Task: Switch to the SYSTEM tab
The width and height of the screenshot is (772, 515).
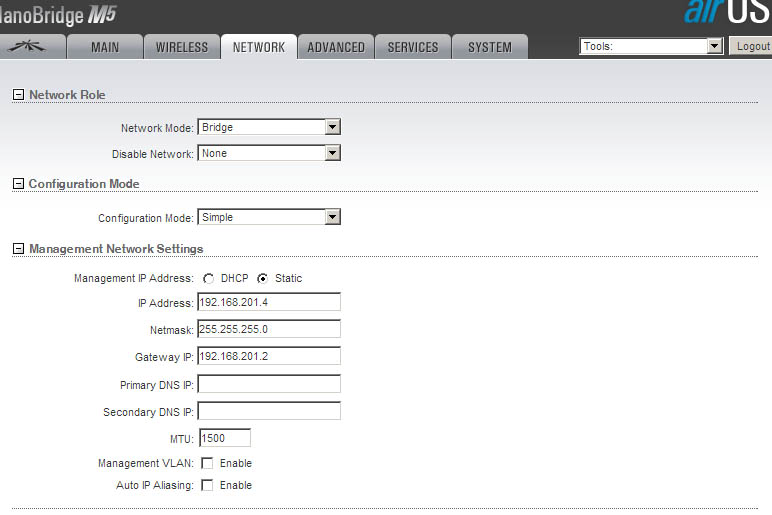Action: [x=490, y=47]
